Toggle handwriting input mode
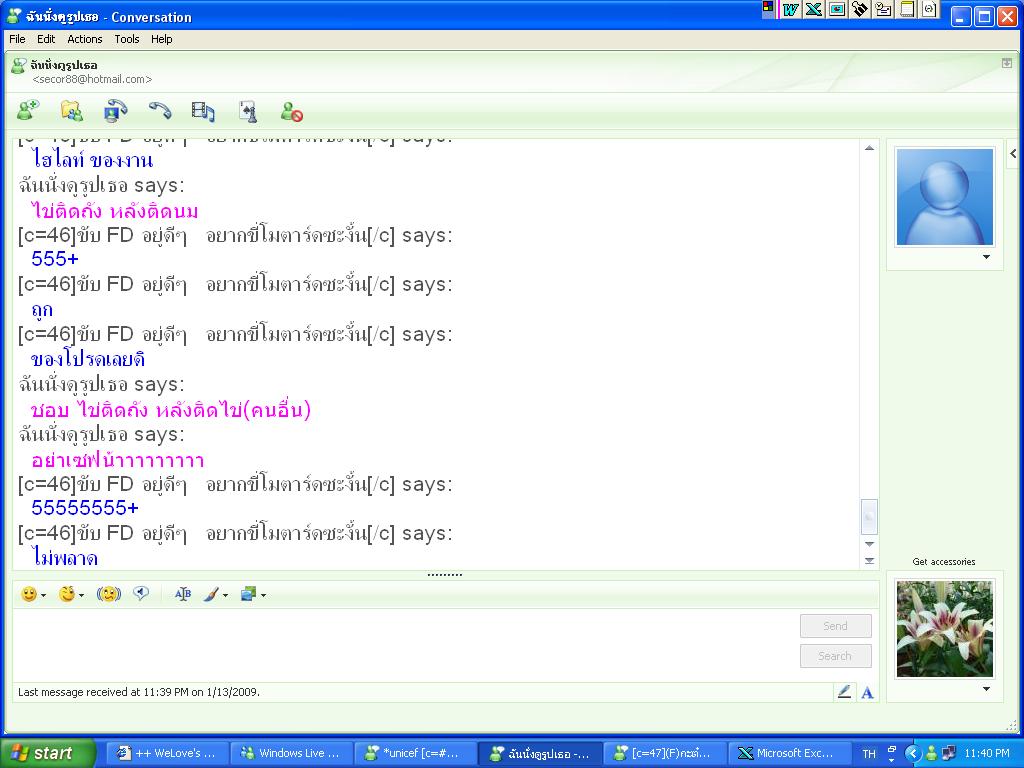1024x768 pixels. [x=844, y=692]
